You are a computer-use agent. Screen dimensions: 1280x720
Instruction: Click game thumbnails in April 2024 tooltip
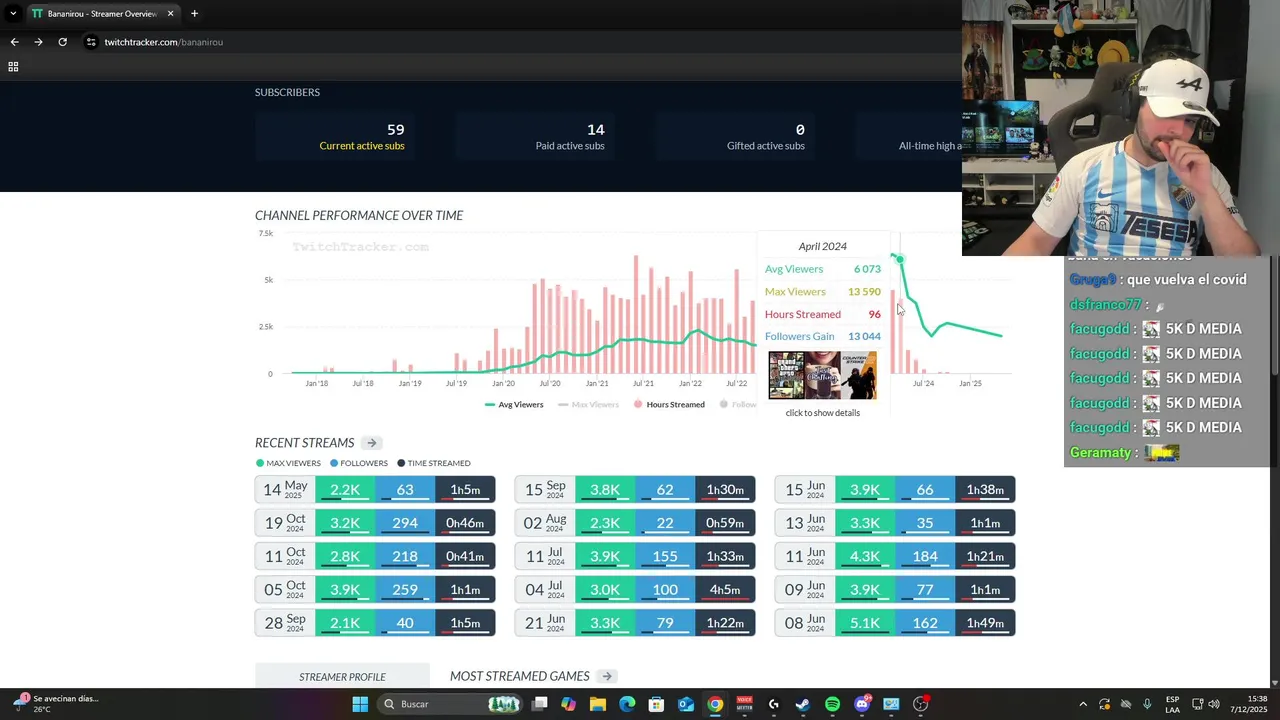[x=822, y=375]
